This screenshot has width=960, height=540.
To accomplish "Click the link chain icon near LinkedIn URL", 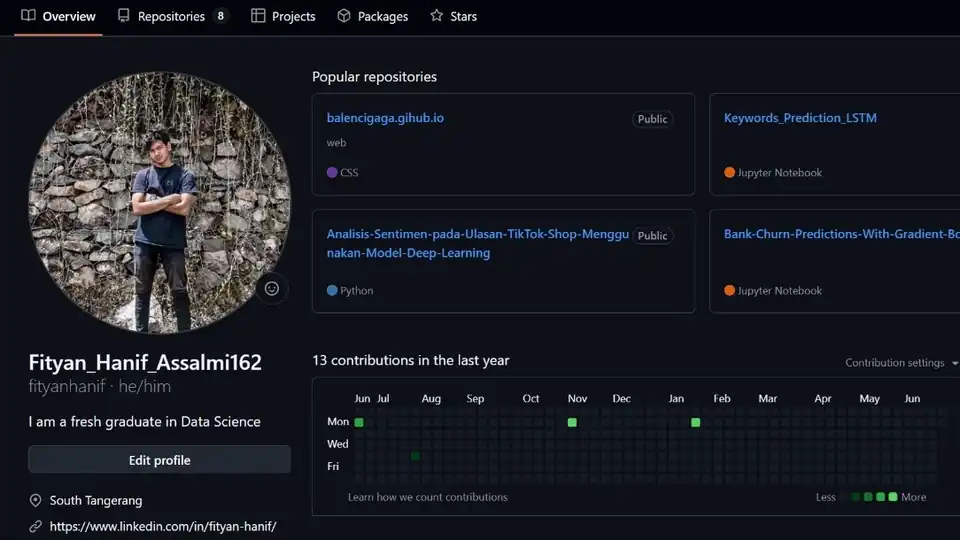I will [36, 527].
